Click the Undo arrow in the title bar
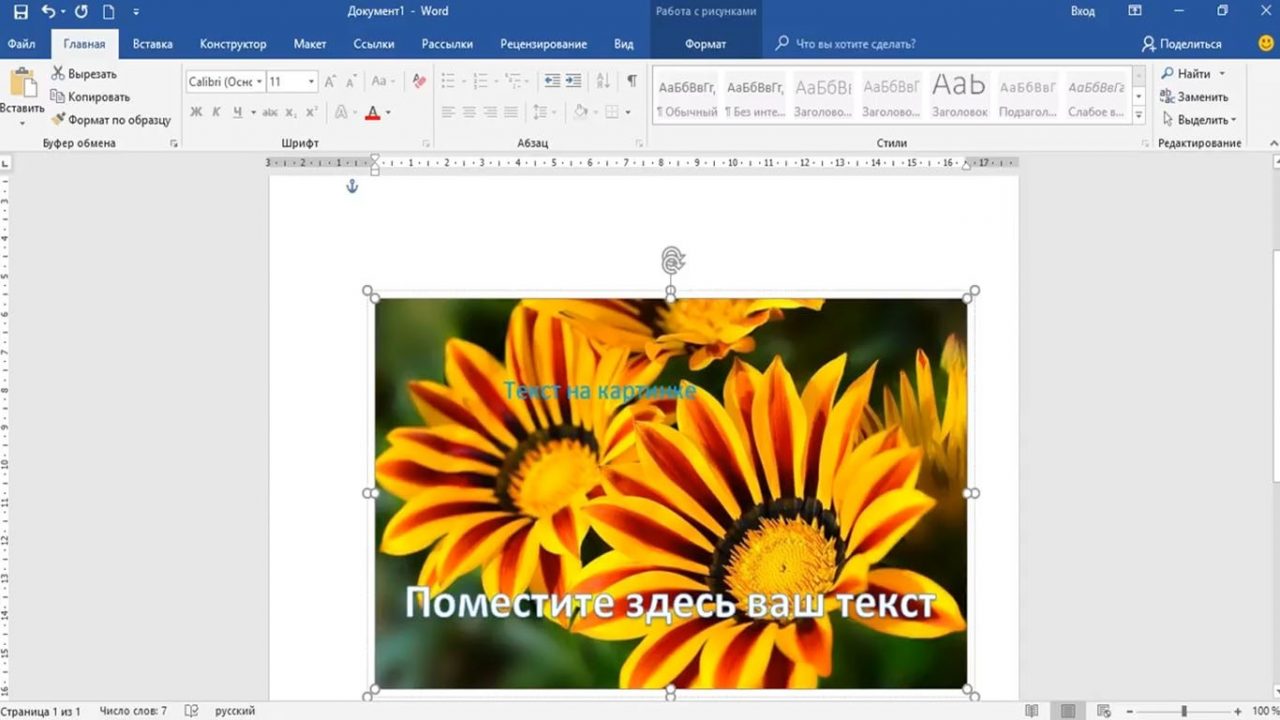 pos(48,12)
